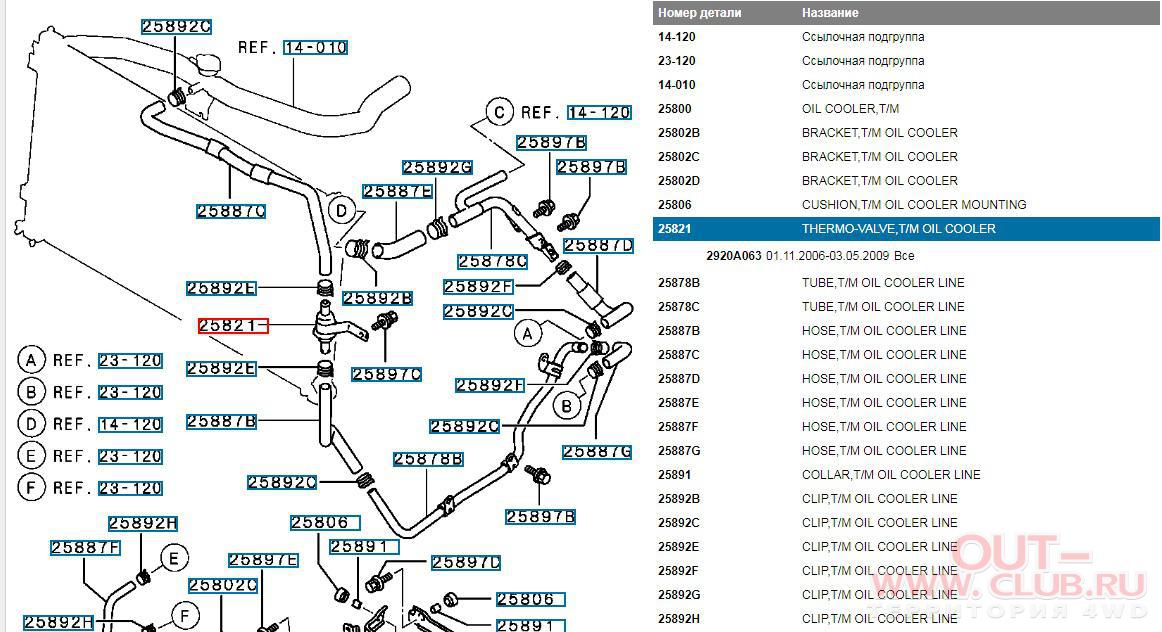Click the 25887G hose label in the diagram
This screenshot has height=632, width=1162.
(x=597, y=452)
